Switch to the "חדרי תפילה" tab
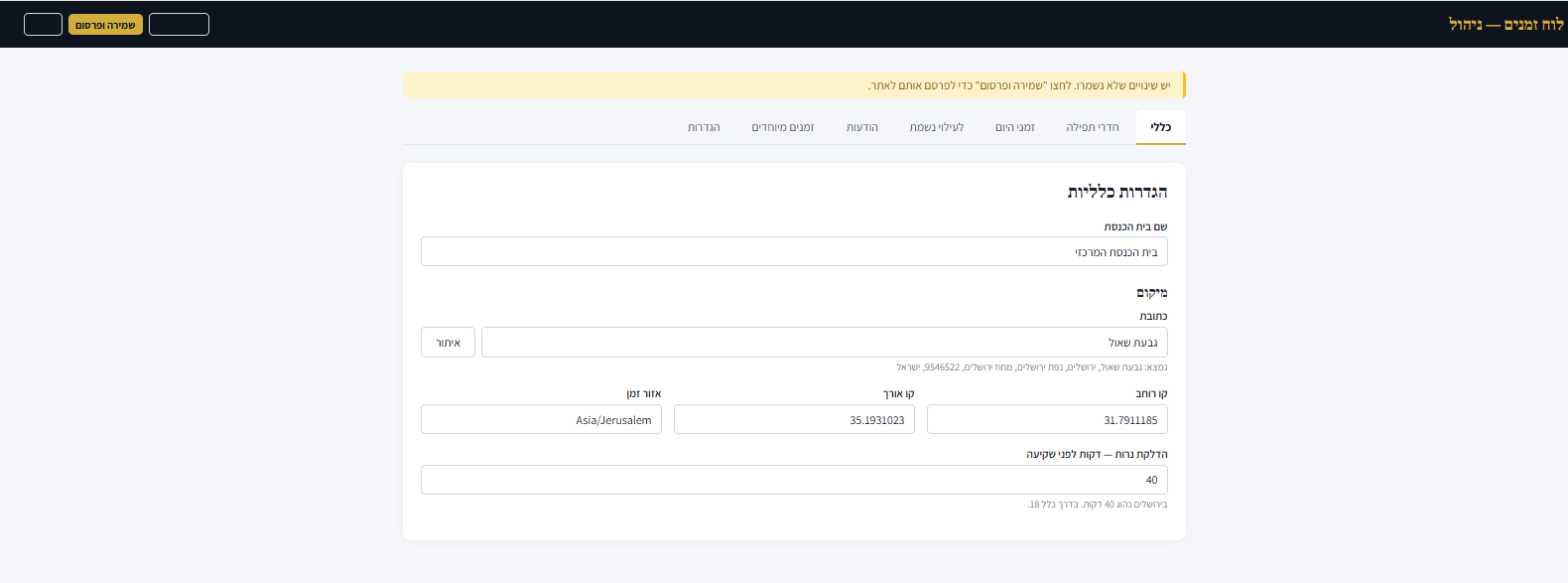This screenshot has width=1568, height=583. (1092, 127)
